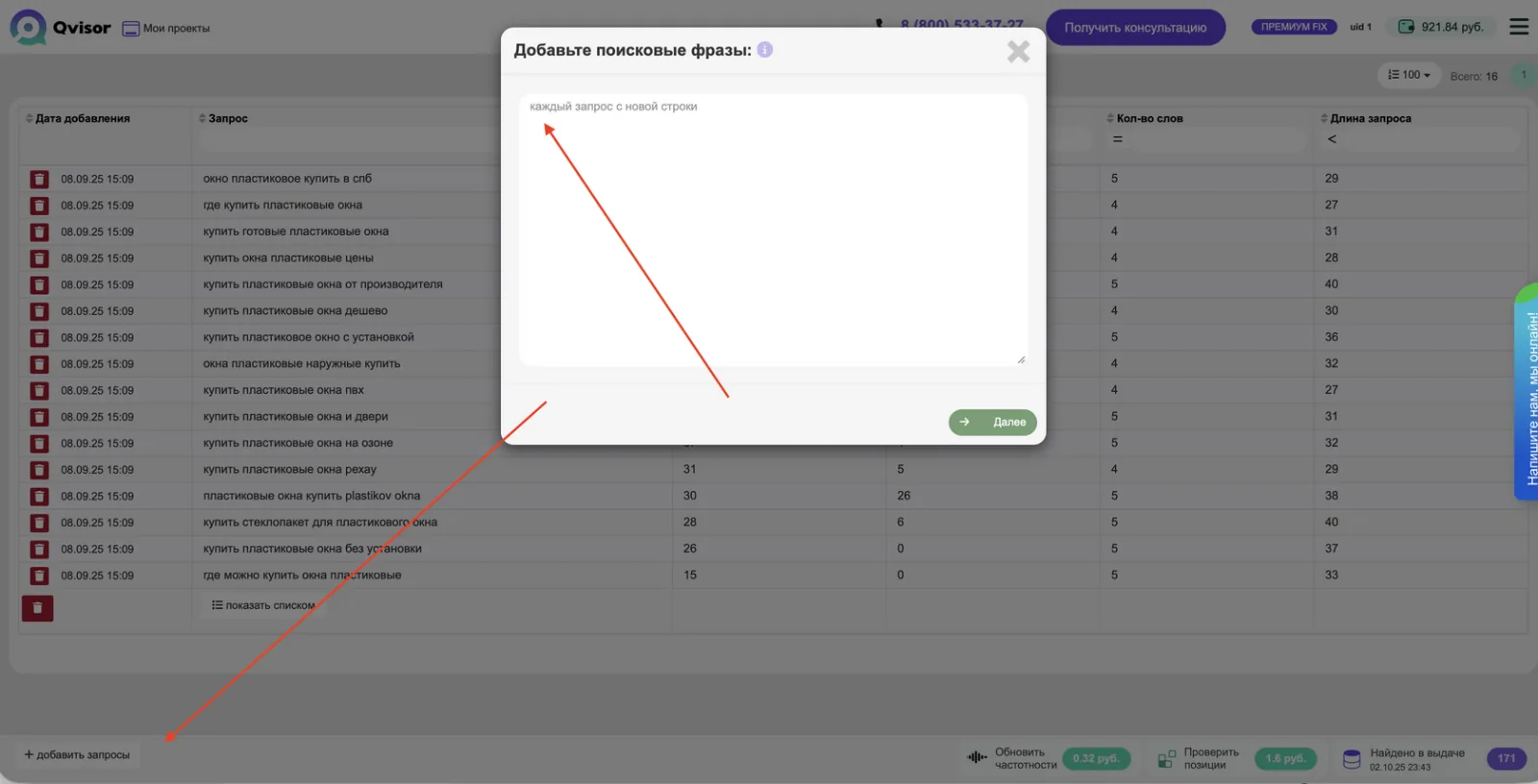Show info tooltip next to Добавьте поисковые фразы
Image resolution: width=1538 pixels, height=784 pixels.
click(765, 50)
